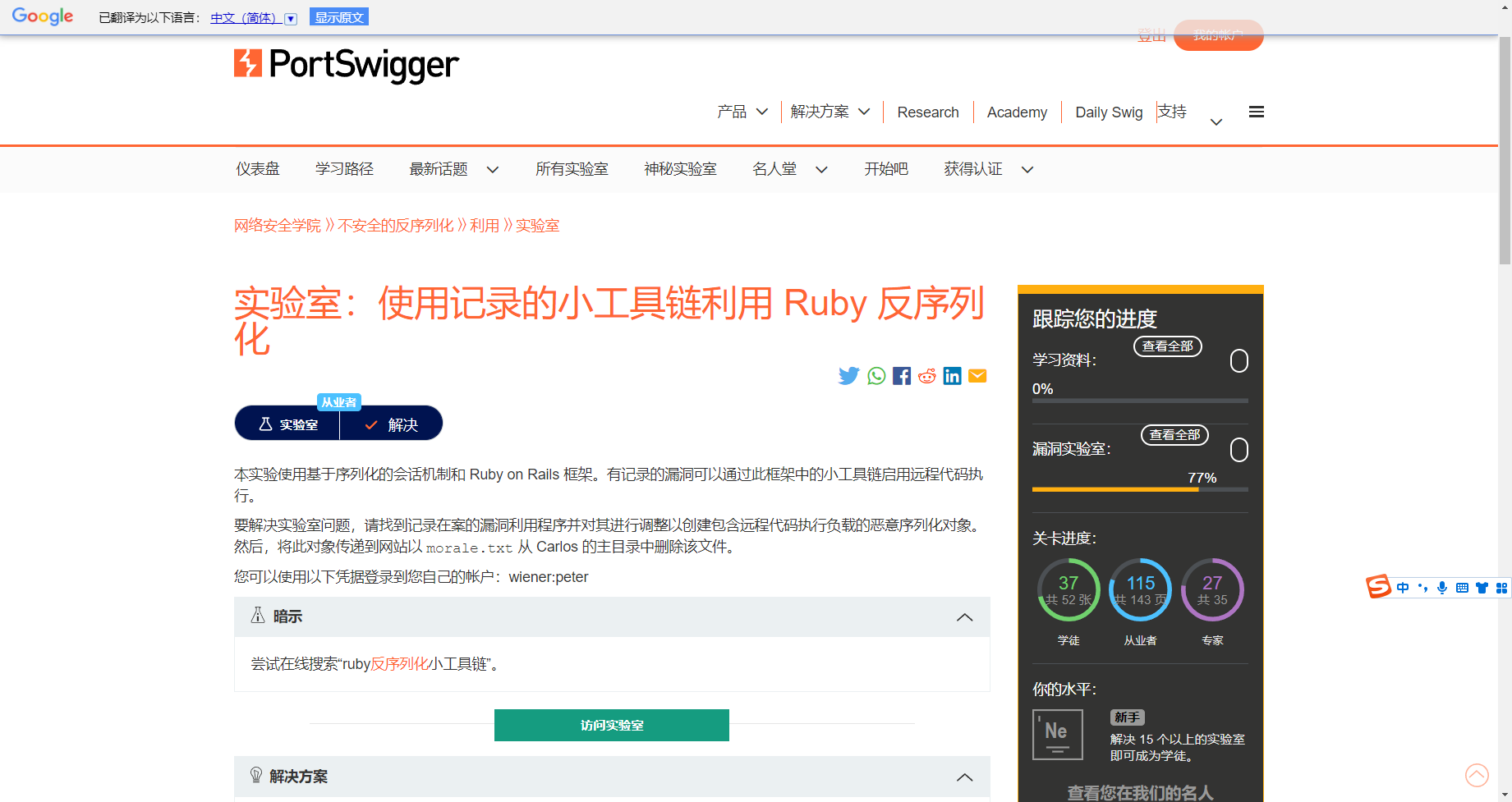The height and width of the screenshot is (802, 1512).
Task: Share lab by email icon
Action: (x=977, y=376)
